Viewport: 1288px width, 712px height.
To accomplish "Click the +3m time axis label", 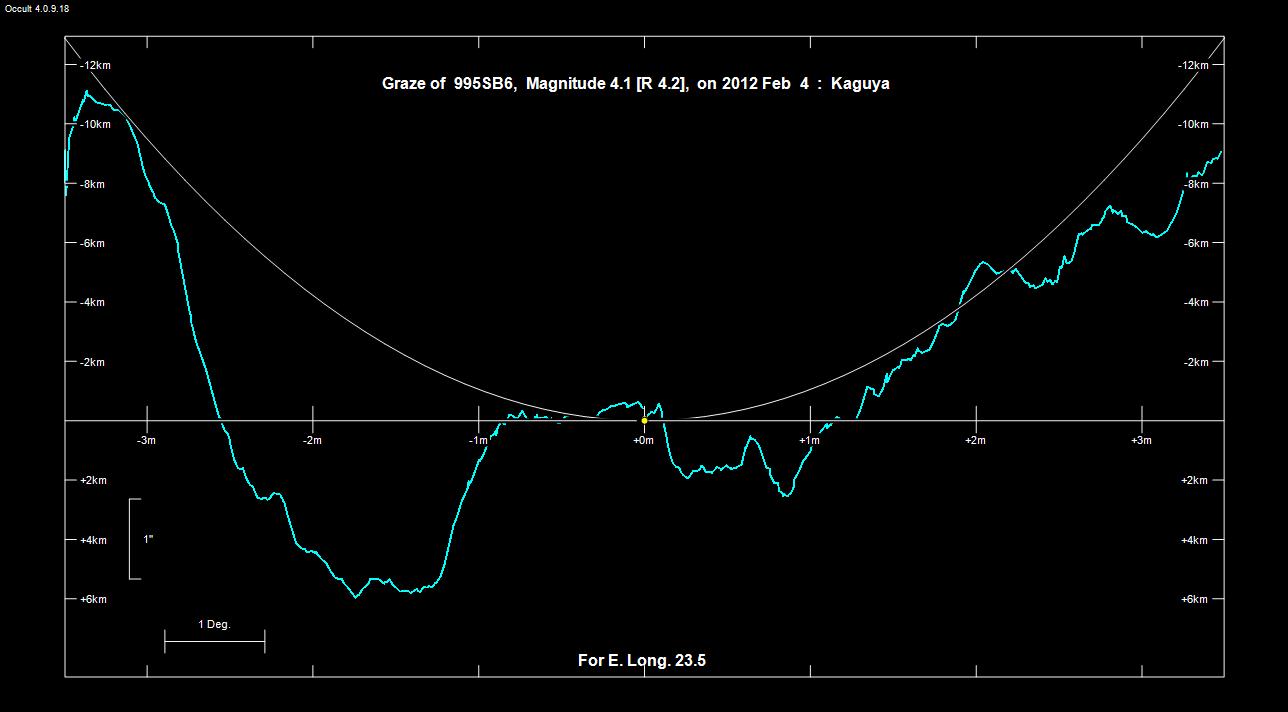I will 1140,441.
